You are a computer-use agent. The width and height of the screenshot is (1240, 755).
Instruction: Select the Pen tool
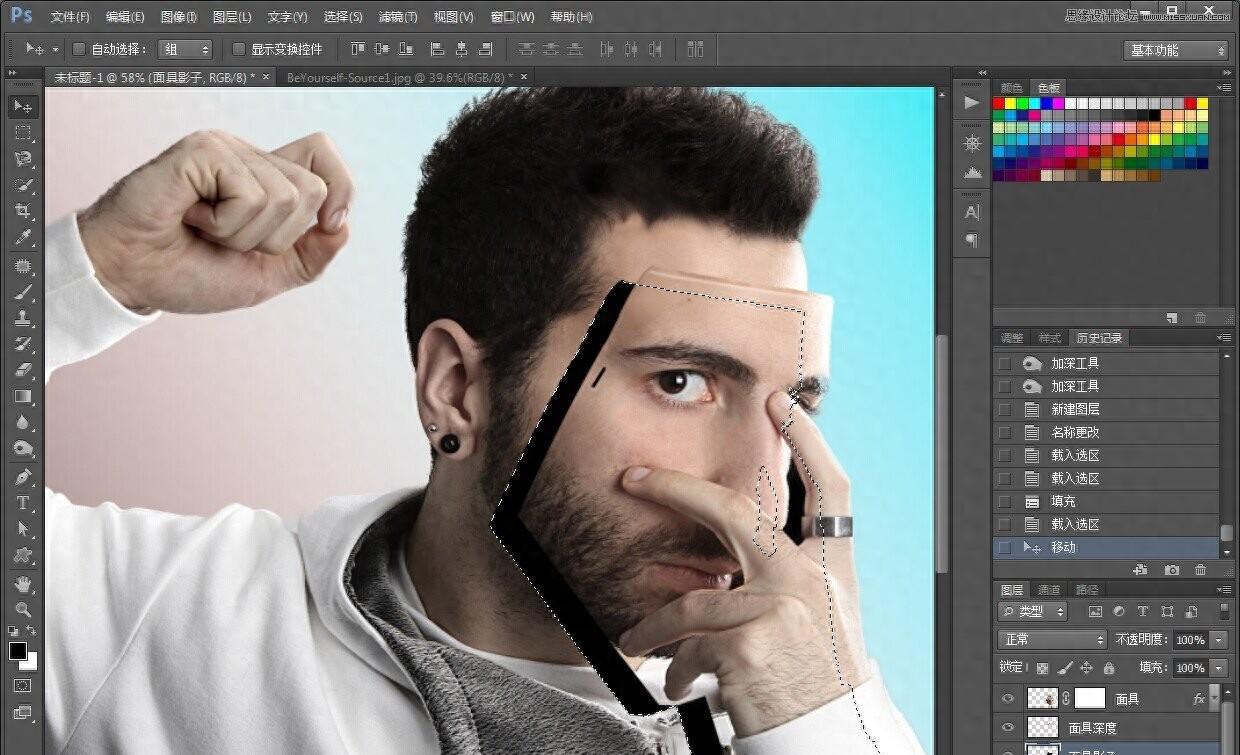click(23, 477)
